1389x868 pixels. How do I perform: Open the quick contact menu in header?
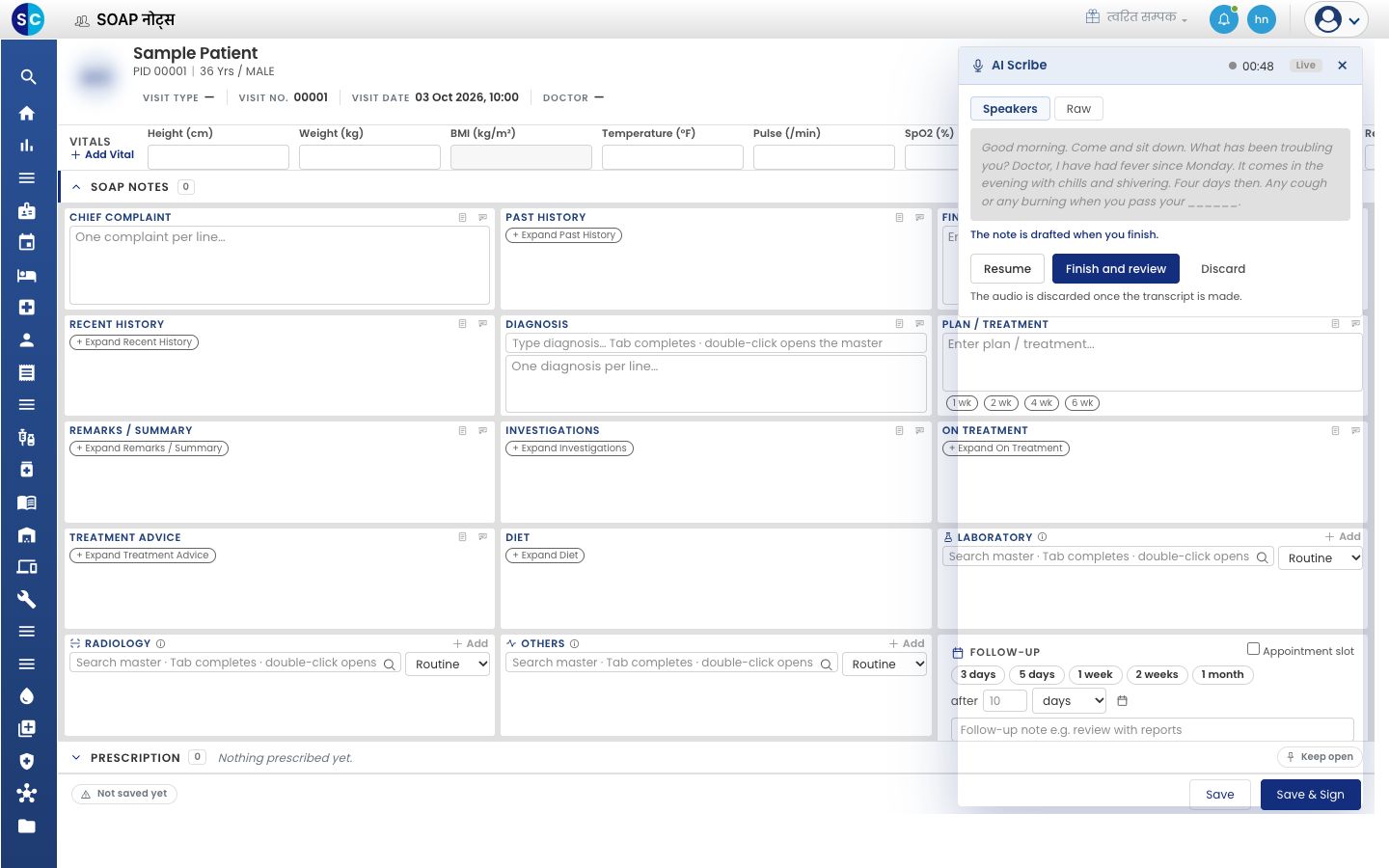coord(1136,17)
